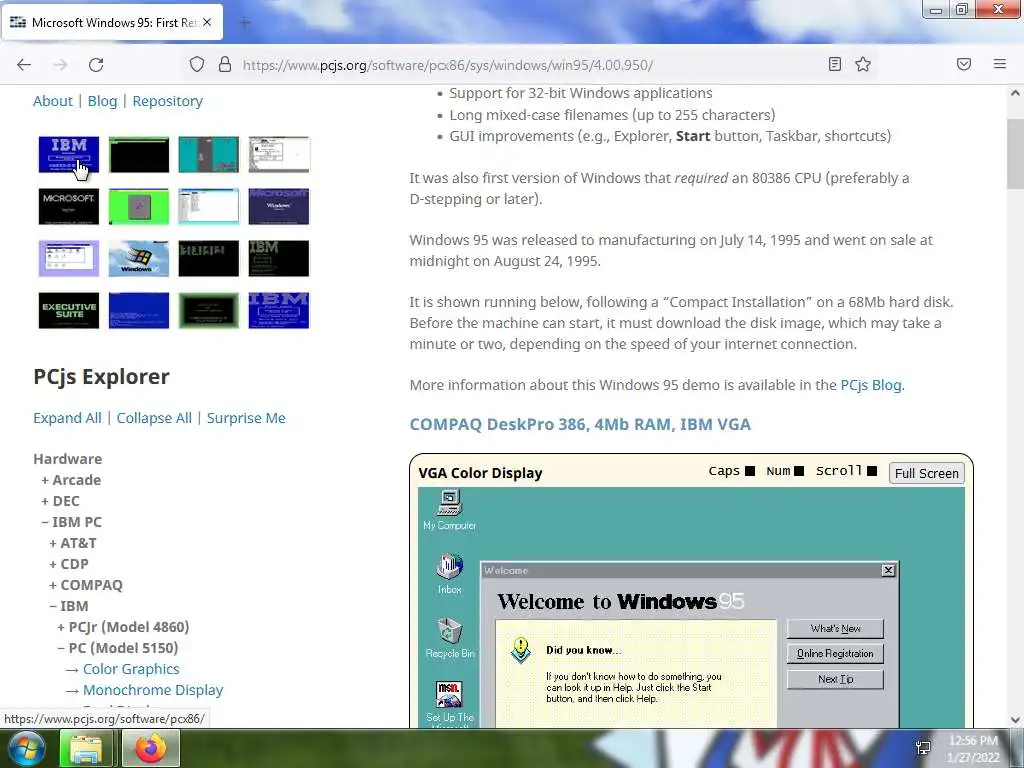Open the blue IBM thumbnail in the top row
Screen dimensions: 1024x768
pyautogui.click(x=69, y=154)
